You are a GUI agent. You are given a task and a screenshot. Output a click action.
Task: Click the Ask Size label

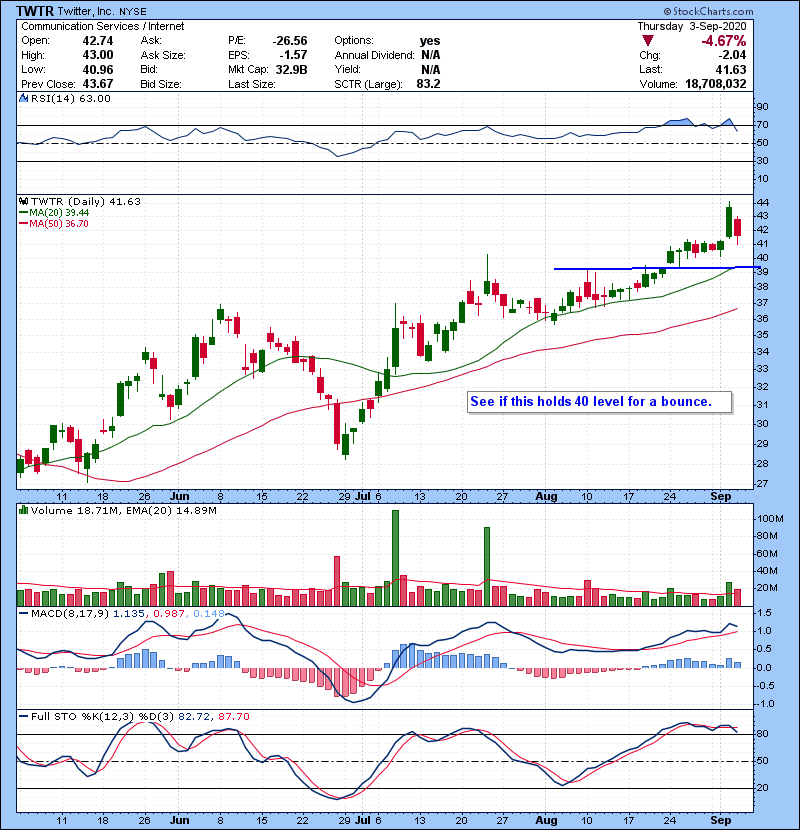(163, 55)
